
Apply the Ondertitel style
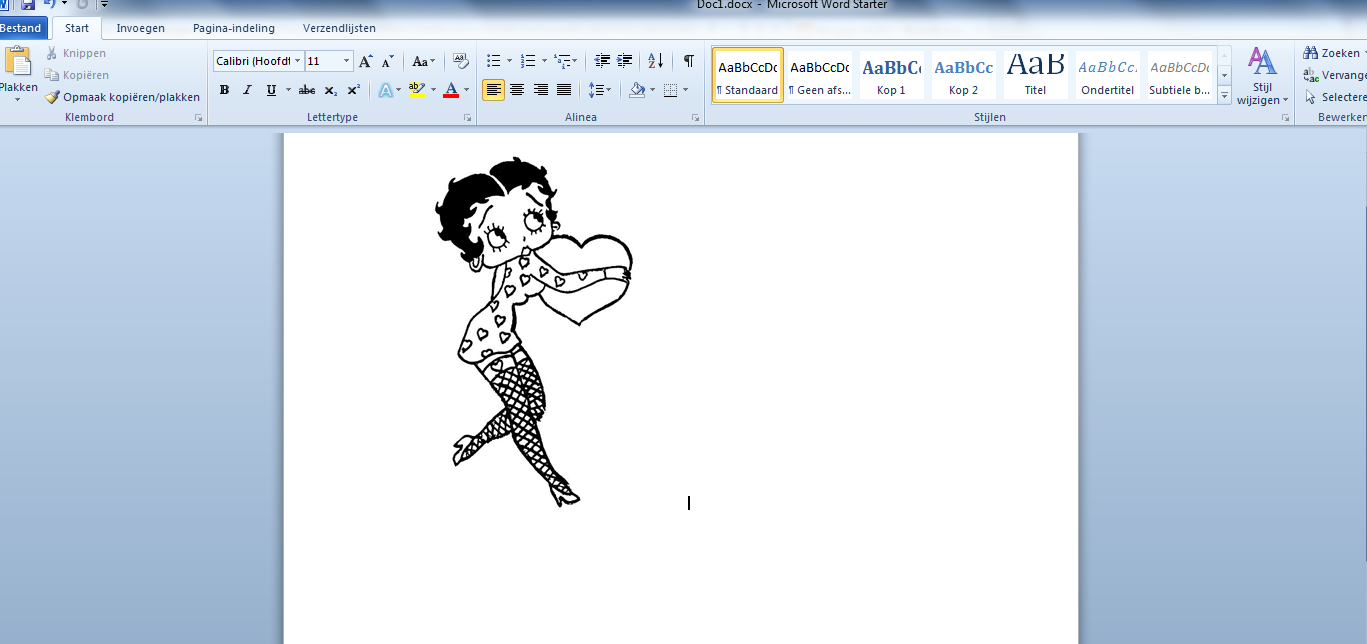[1107, 75]
